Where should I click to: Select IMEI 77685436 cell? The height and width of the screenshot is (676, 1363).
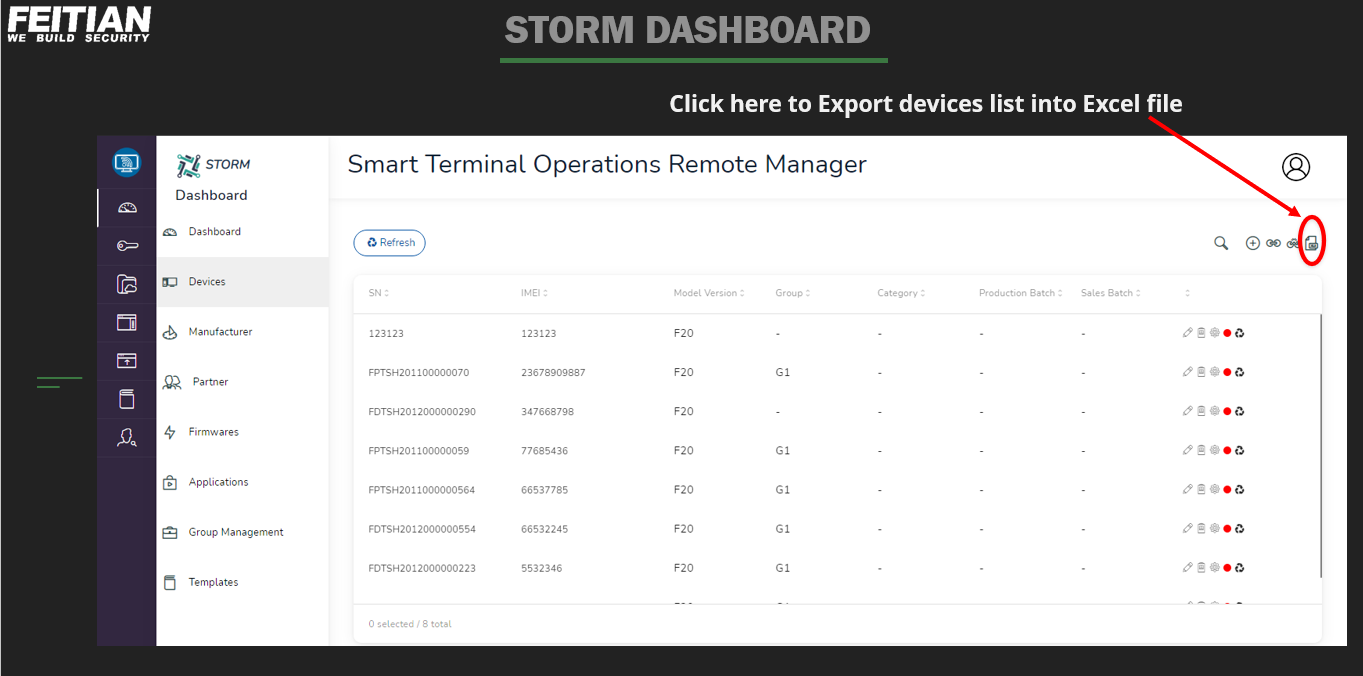(544, 450)
